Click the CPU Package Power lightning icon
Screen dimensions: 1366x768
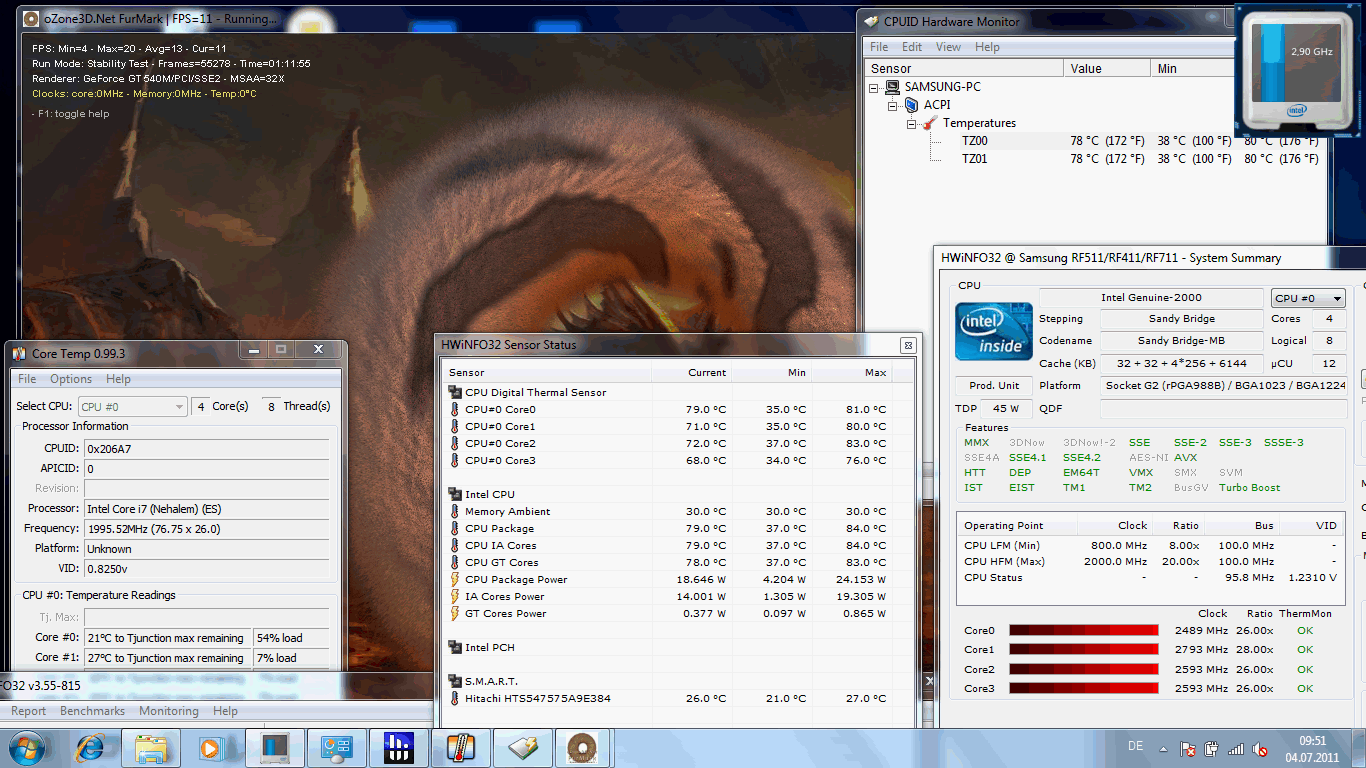click(455, 579)
